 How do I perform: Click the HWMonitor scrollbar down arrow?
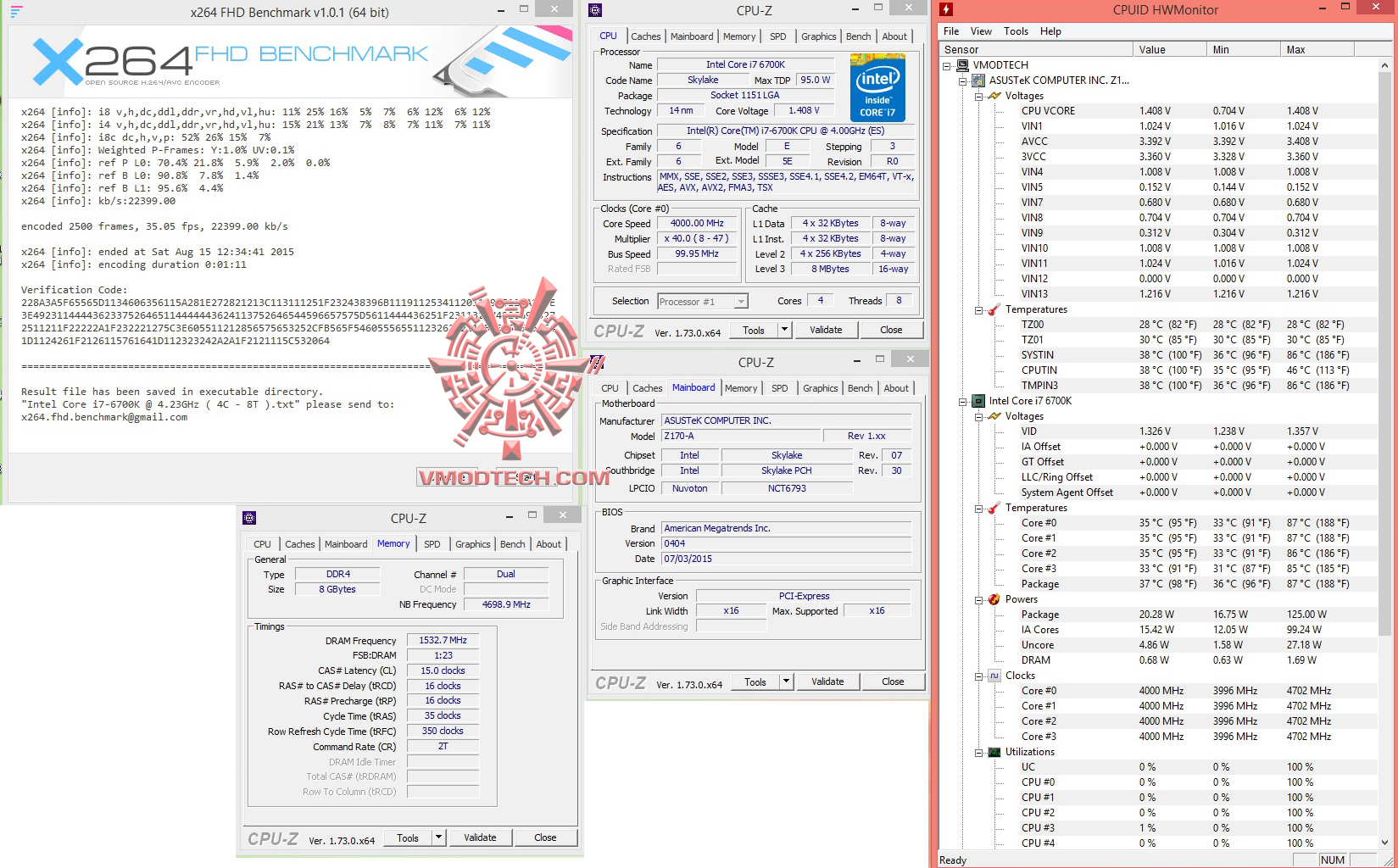[1385, 843]
